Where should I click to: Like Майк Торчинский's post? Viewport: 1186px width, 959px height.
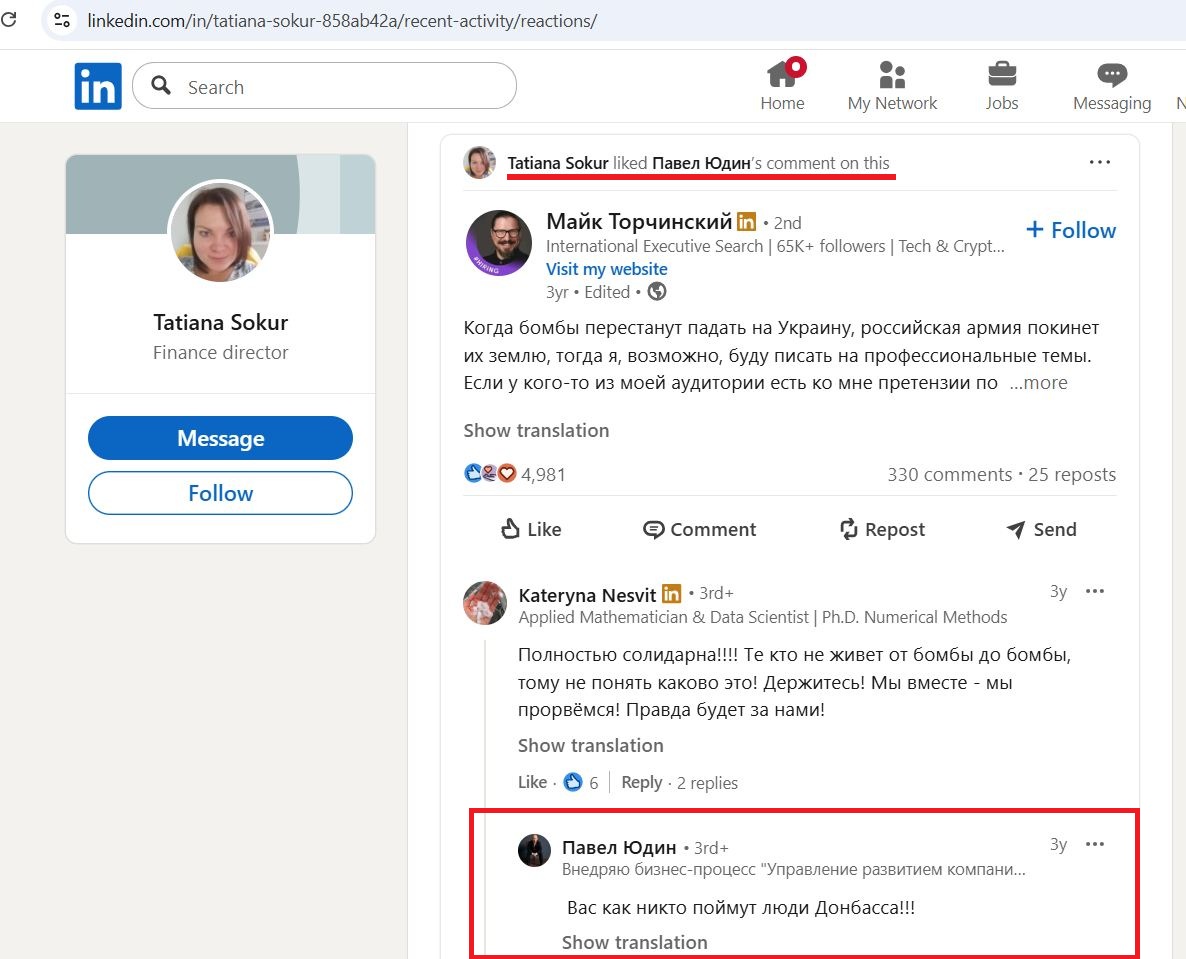click(x=530, y=529)
